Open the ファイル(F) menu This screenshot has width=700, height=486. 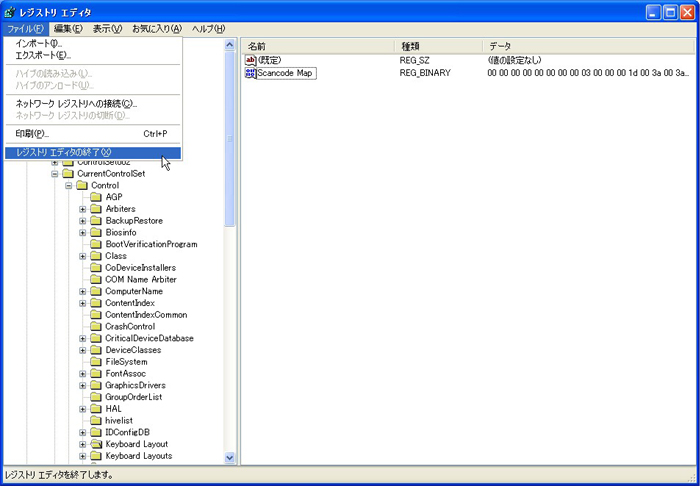coord(25,29)
